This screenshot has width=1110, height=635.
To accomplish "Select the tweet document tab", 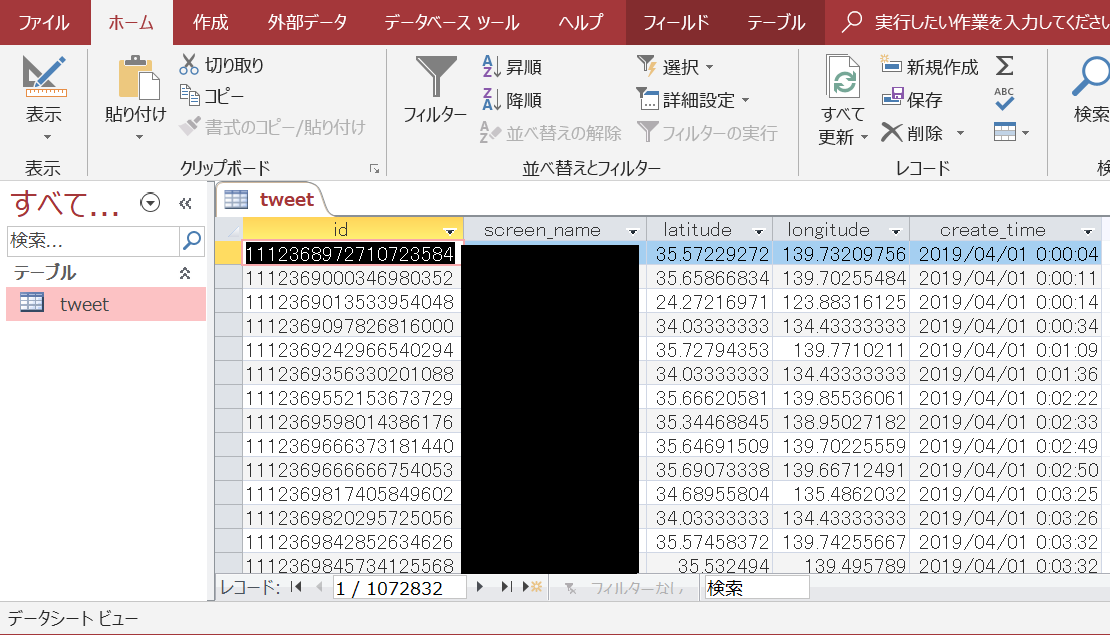I will [272, 200].
